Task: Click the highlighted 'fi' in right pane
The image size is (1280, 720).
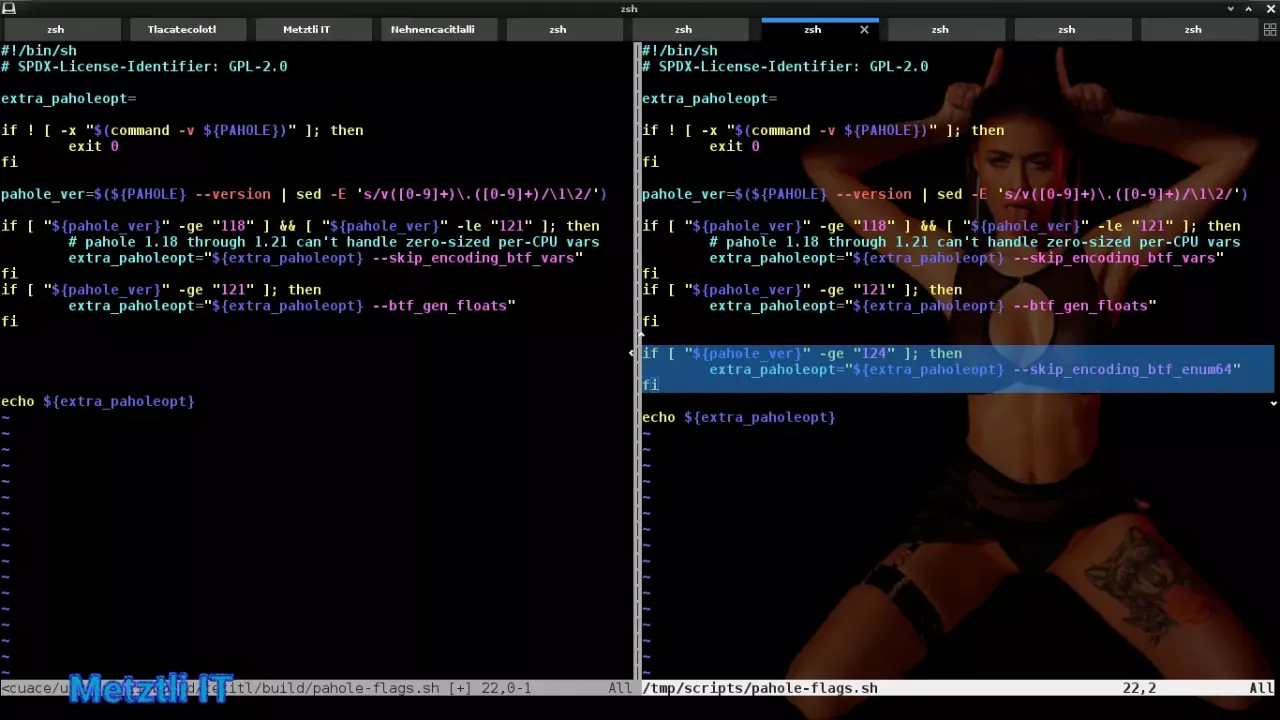Action: [650, 385]
